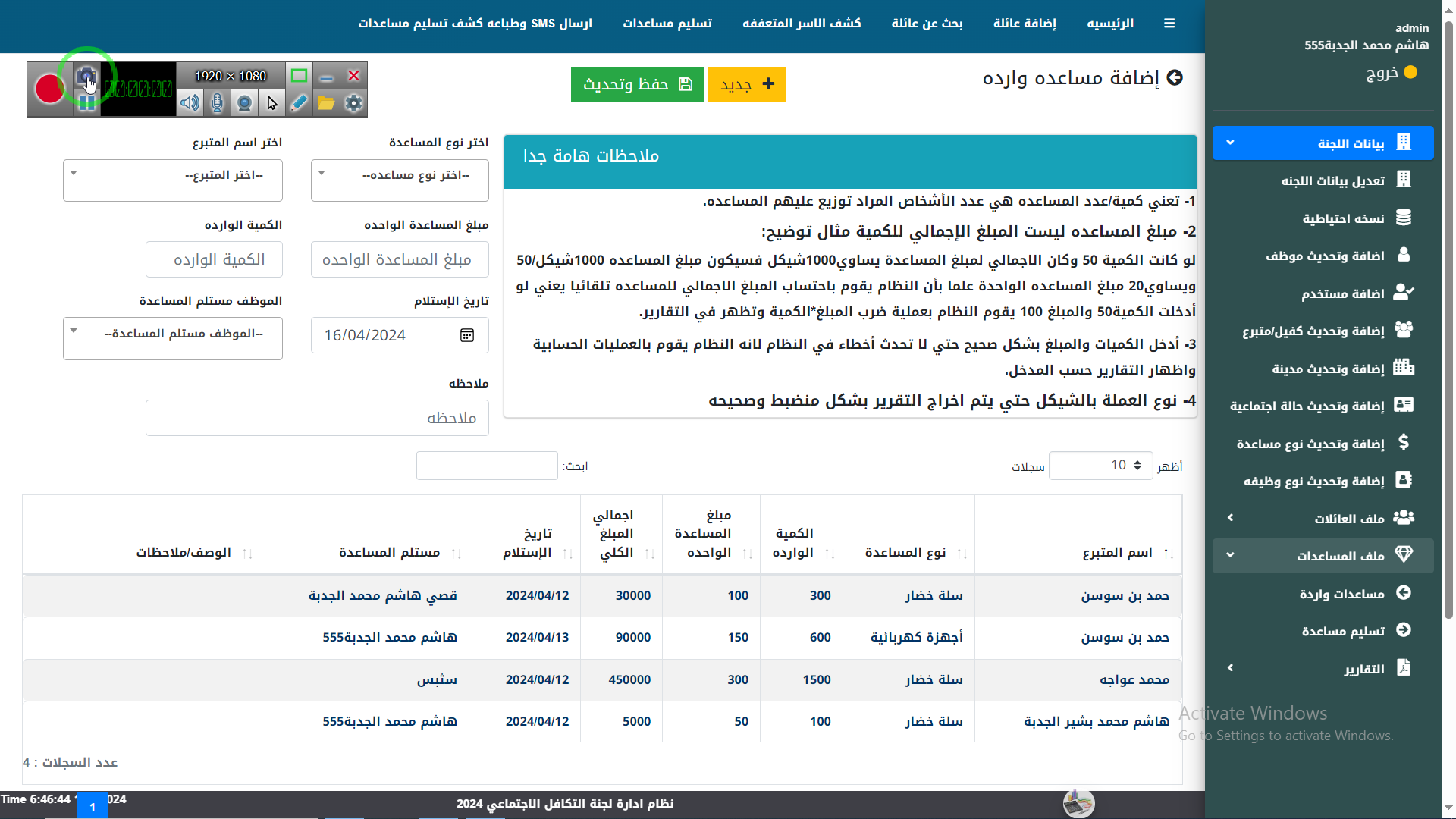Image resolution: width=1456 pixels, height=819 pixels.
Task: Toggle webcam capture
Action: [x=244, y=102]
